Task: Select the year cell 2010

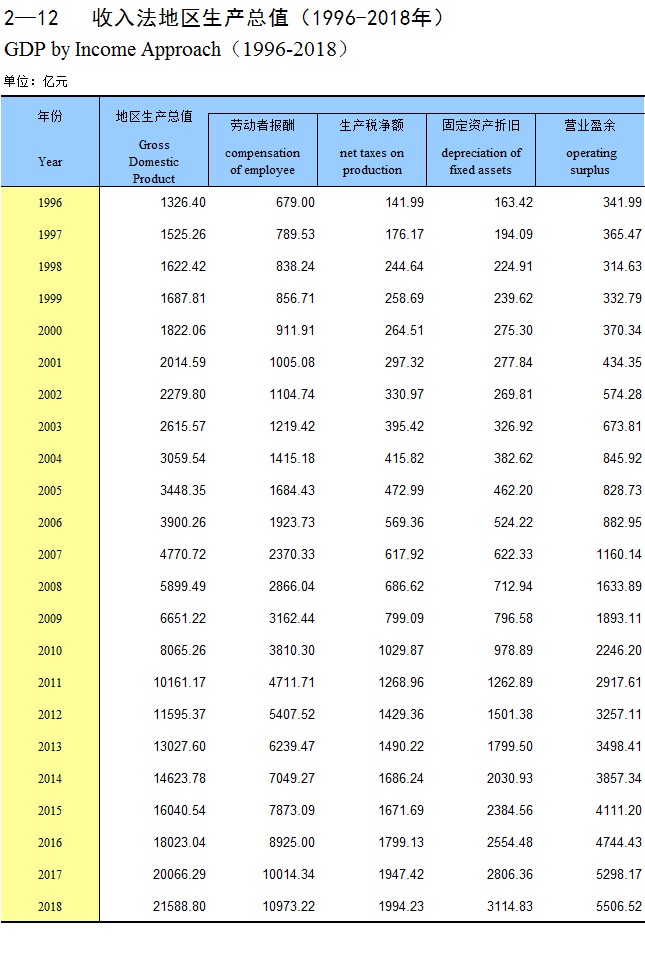Action: tap(50, 650)
